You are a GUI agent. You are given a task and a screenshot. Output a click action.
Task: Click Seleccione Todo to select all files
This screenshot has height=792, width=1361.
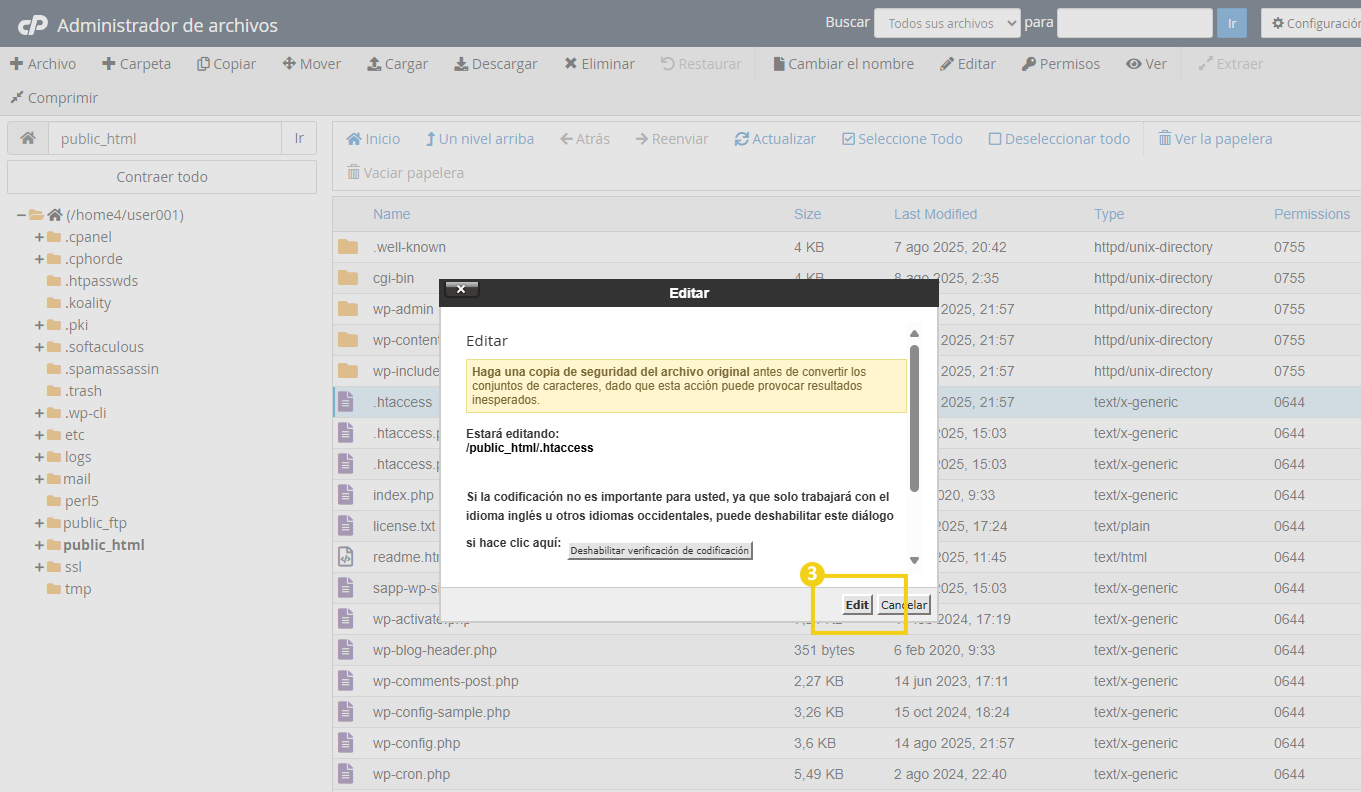pos(901,138)
